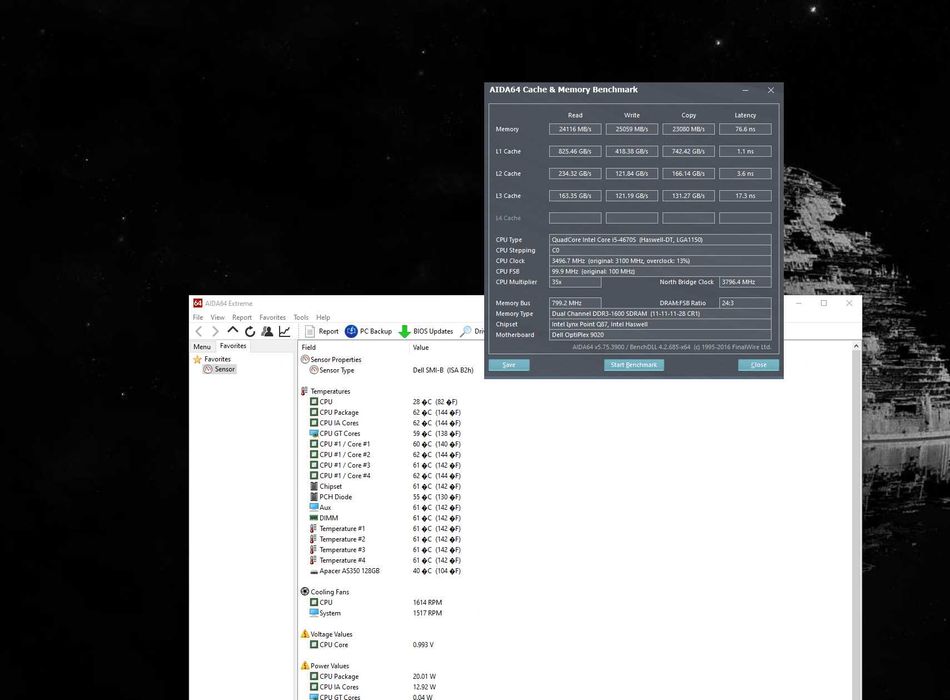Click the PCH Diode row icon
The image size is (950, 700).
pyautogui.click(x=314, y=497)
